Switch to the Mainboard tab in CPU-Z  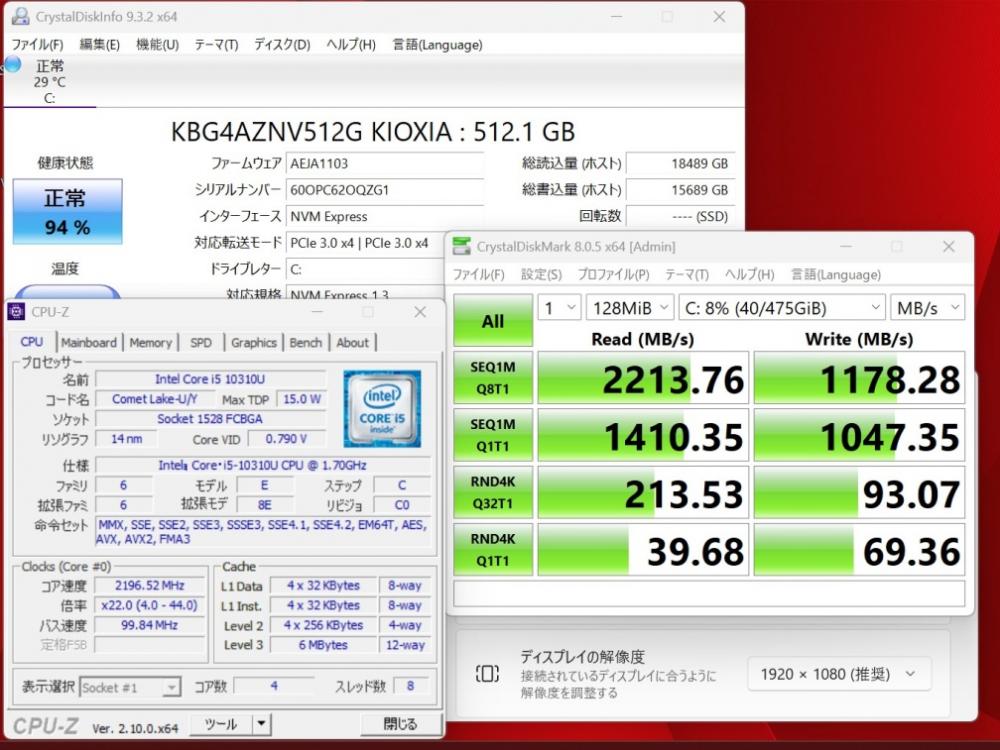89,342
